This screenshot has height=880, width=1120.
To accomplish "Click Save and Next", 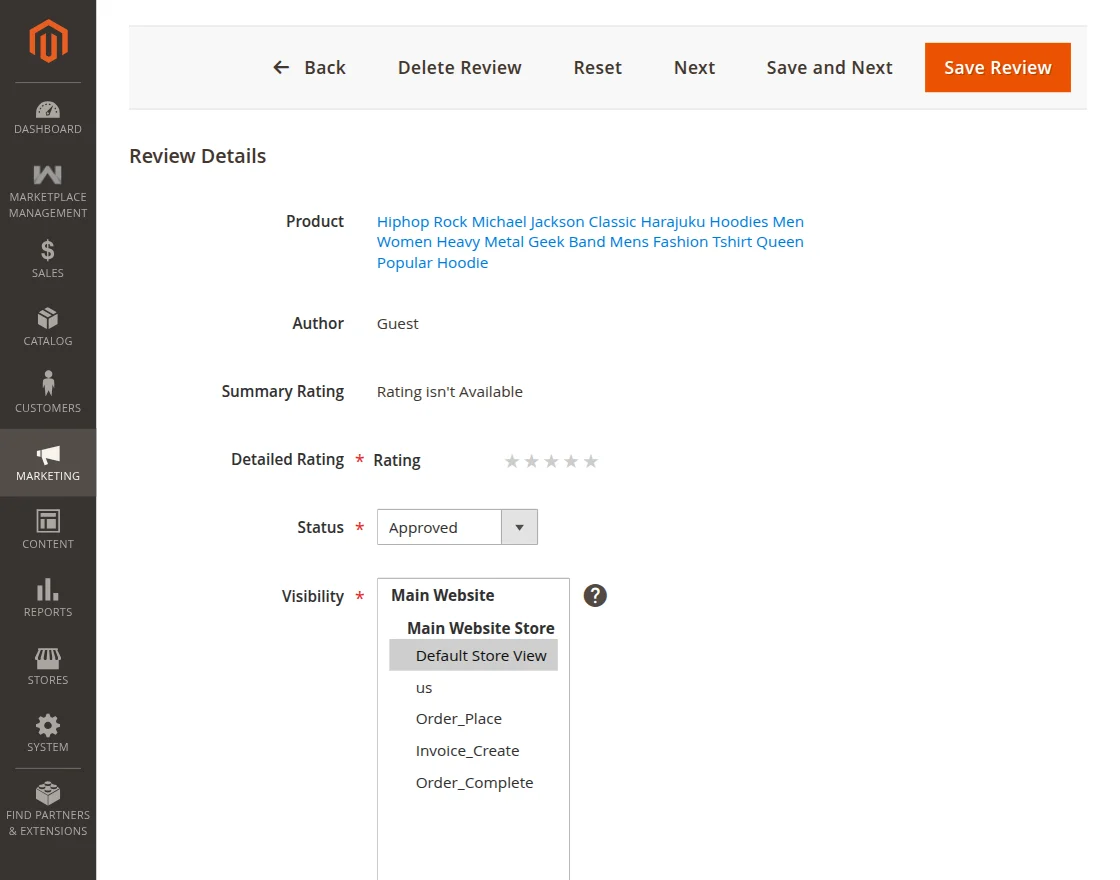I will 829,67.
